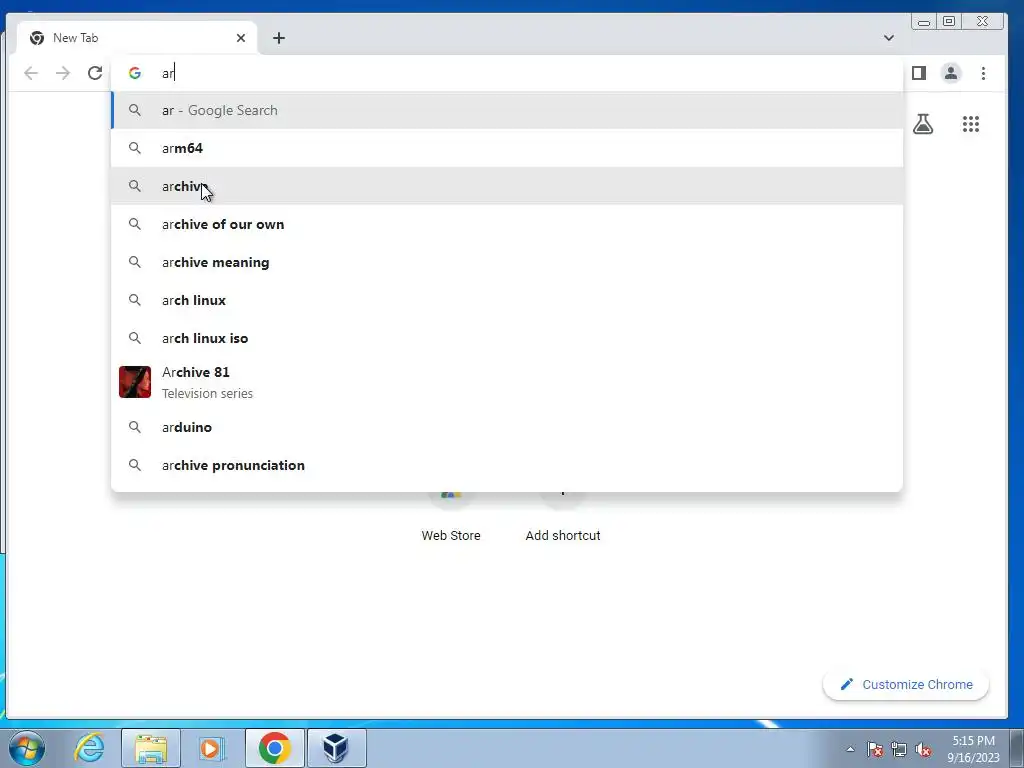Choose 'archive pronunciation' suggestion
The height and width of the screenshot is (768, 1024).
point(507,465)
